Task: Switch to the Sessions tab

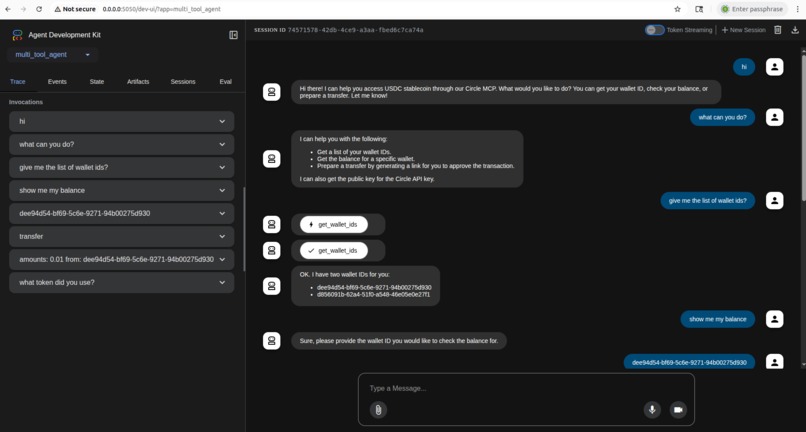Action: point(183,82)
